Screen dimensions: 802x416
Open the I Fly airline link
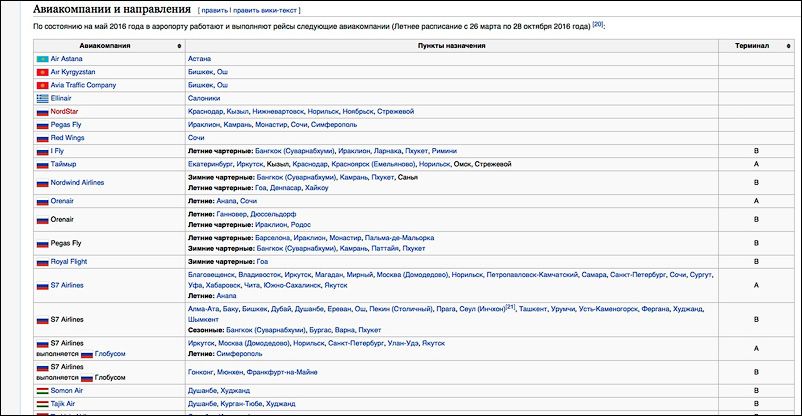point(57,151)
